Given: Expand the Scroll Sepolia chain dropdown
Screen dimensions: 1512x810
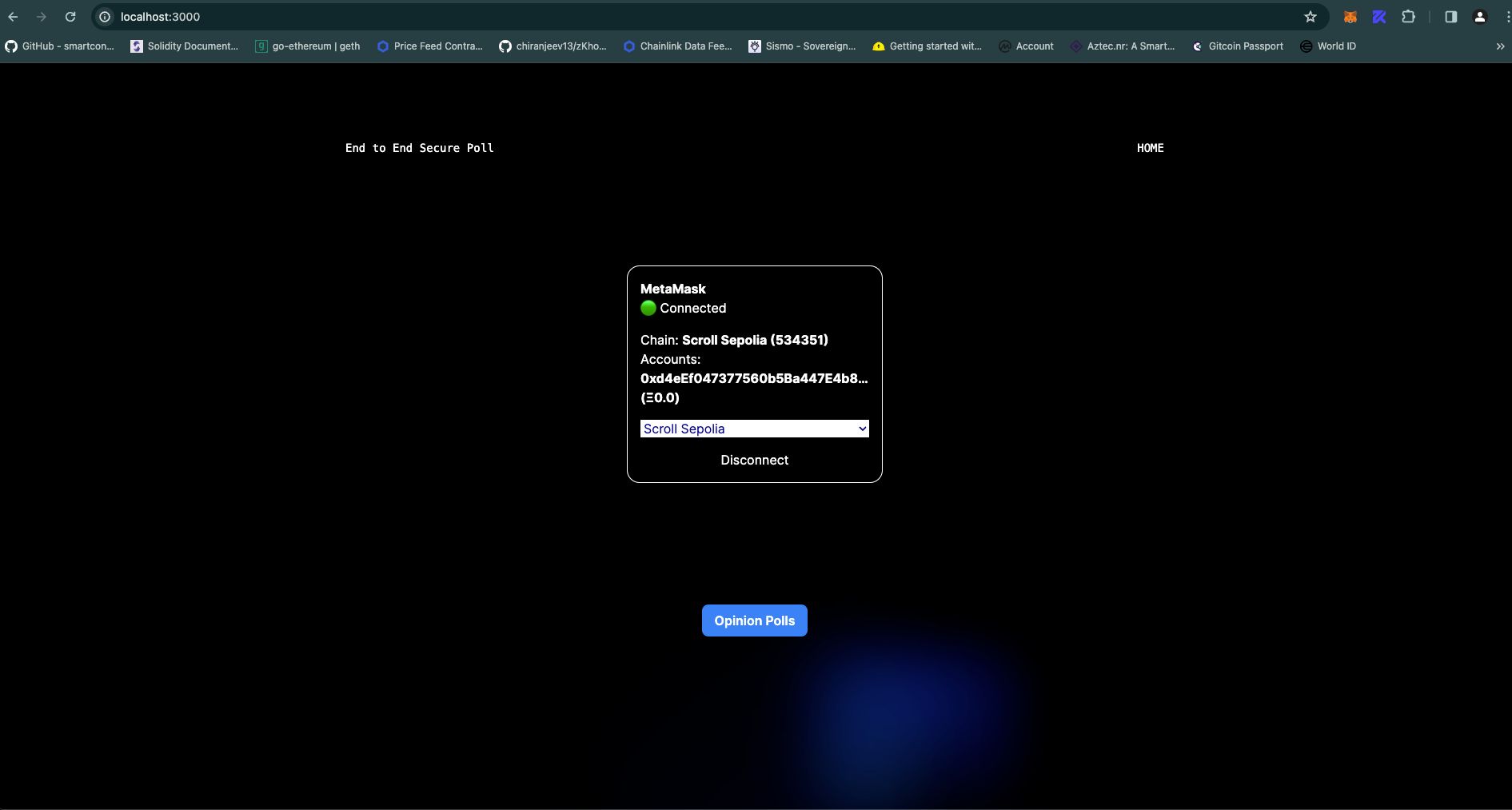Looking at the screenshot, I should pyautogui.click(x=755, y=429).
